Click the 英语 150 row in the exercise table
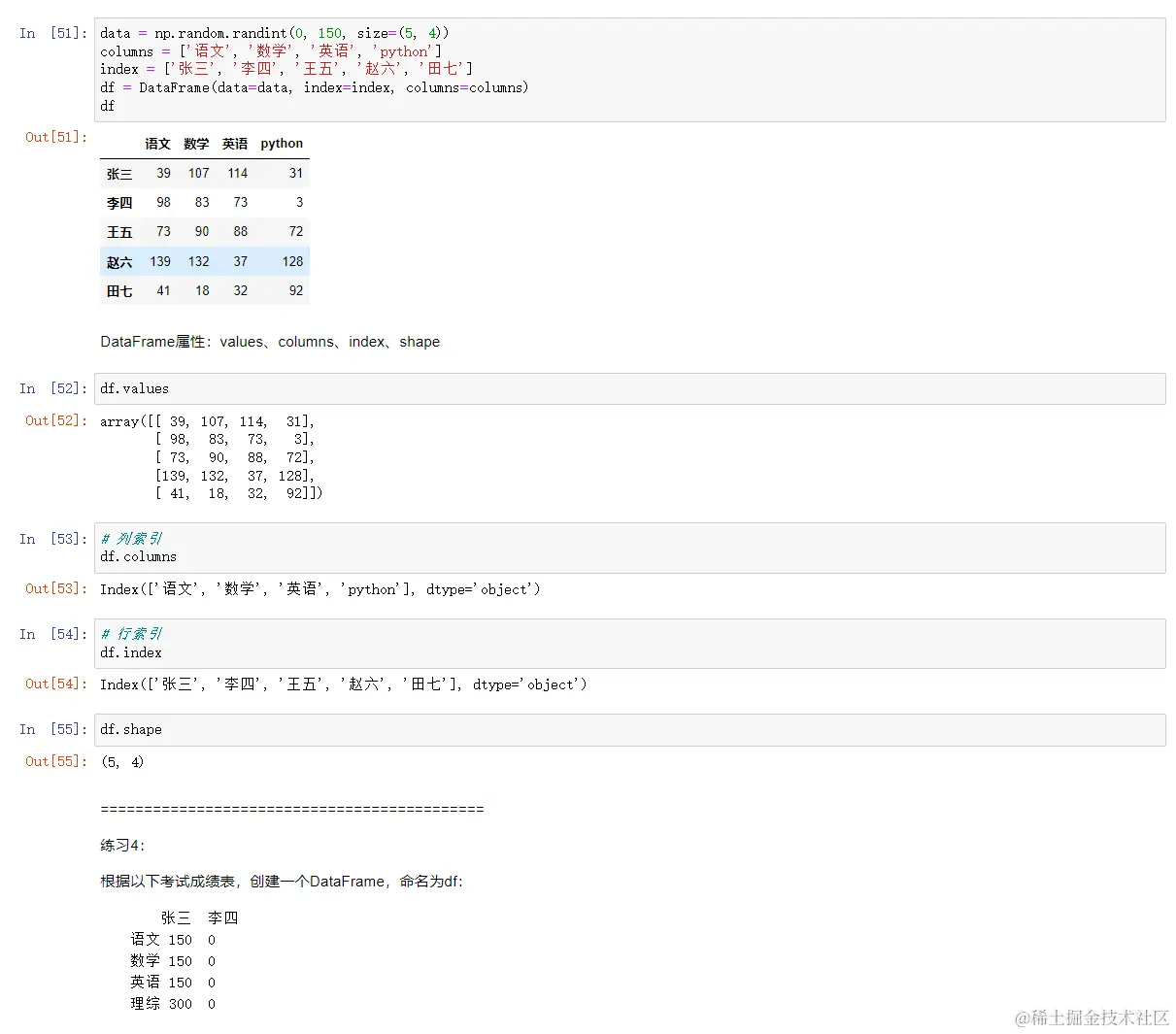The image size is (1176, 1034). [173, 983]
